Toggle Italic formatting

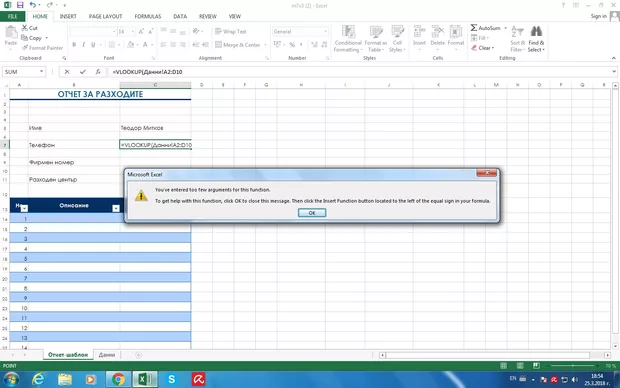click(x=83, y=45)
